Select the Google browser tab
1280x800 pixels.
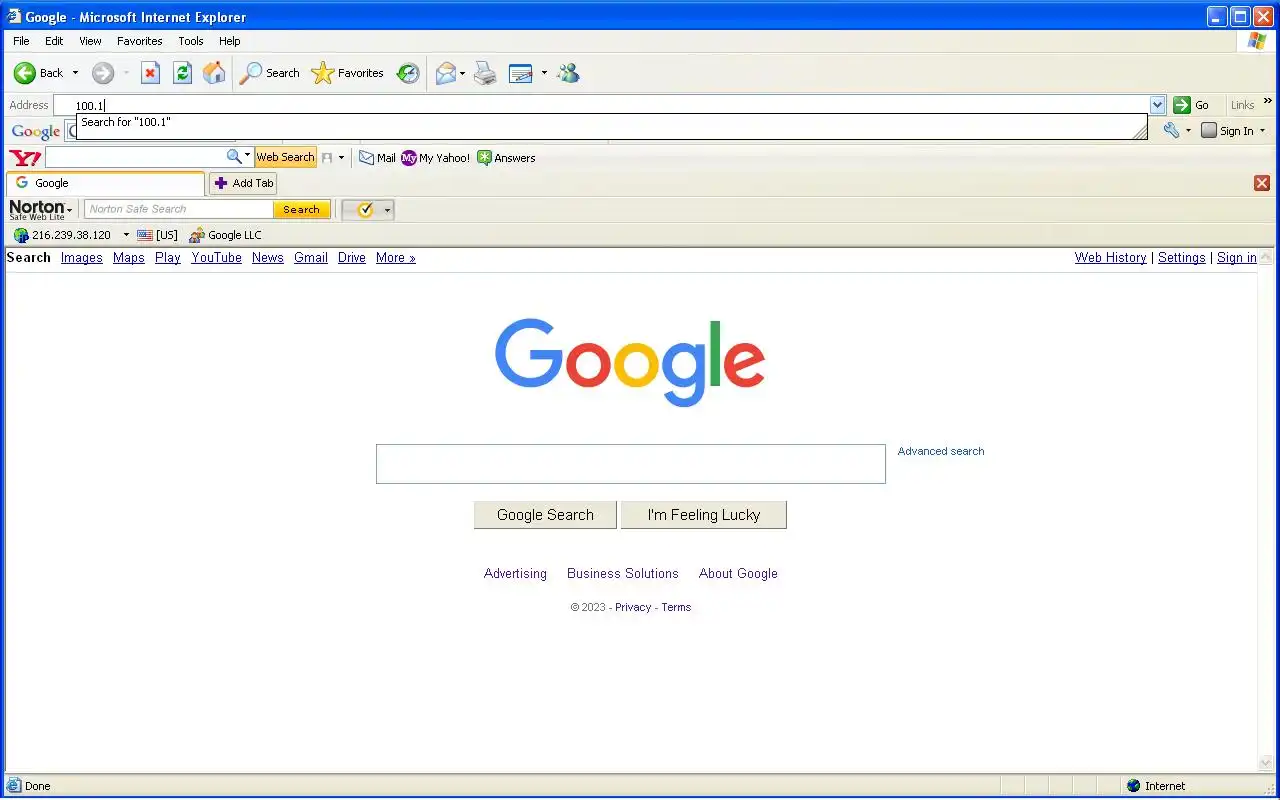(x=105, y=183)
